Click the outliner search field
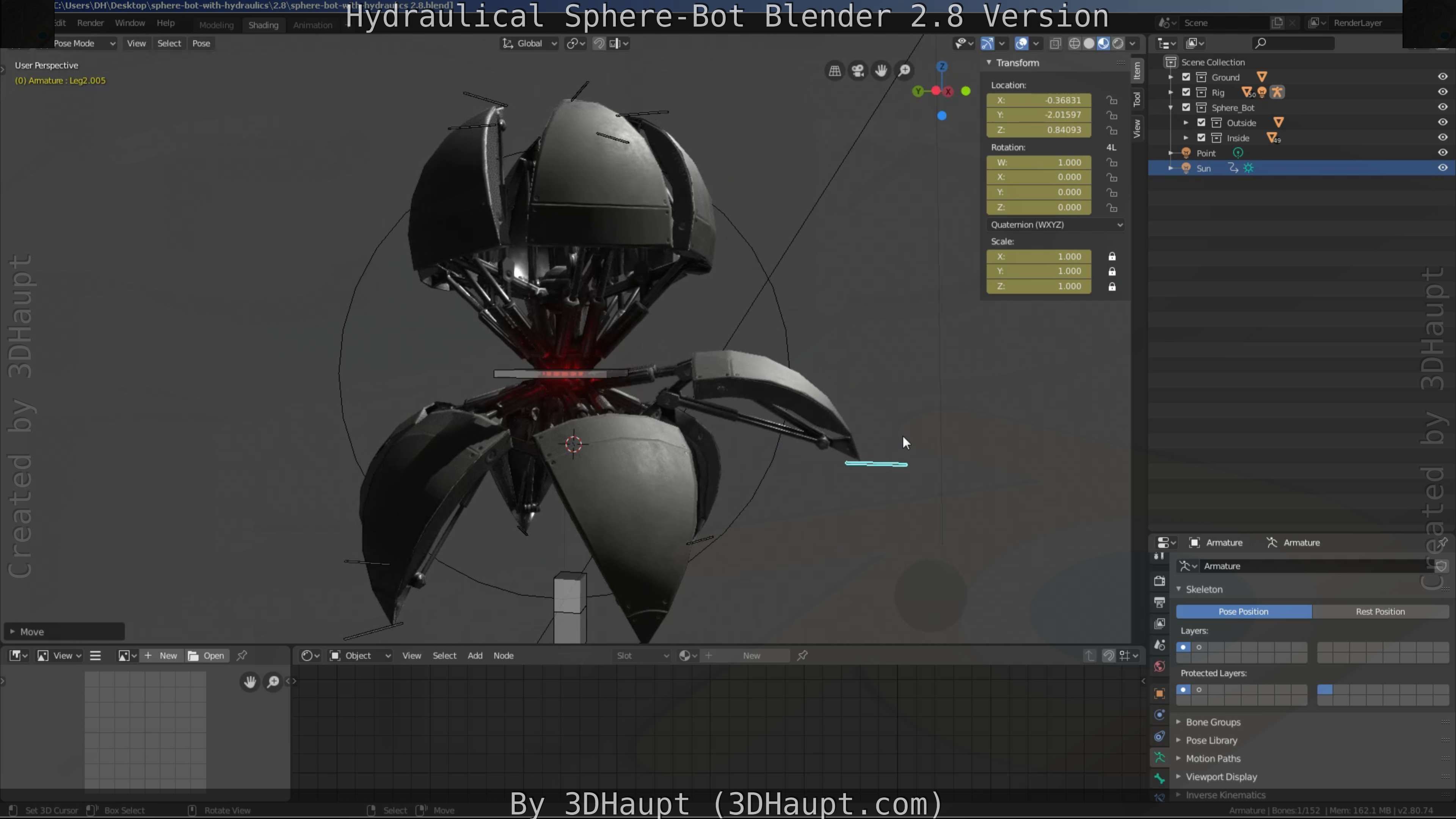Image resolution: width=1456 pixels, height=819 pixels. point(1293,44)
